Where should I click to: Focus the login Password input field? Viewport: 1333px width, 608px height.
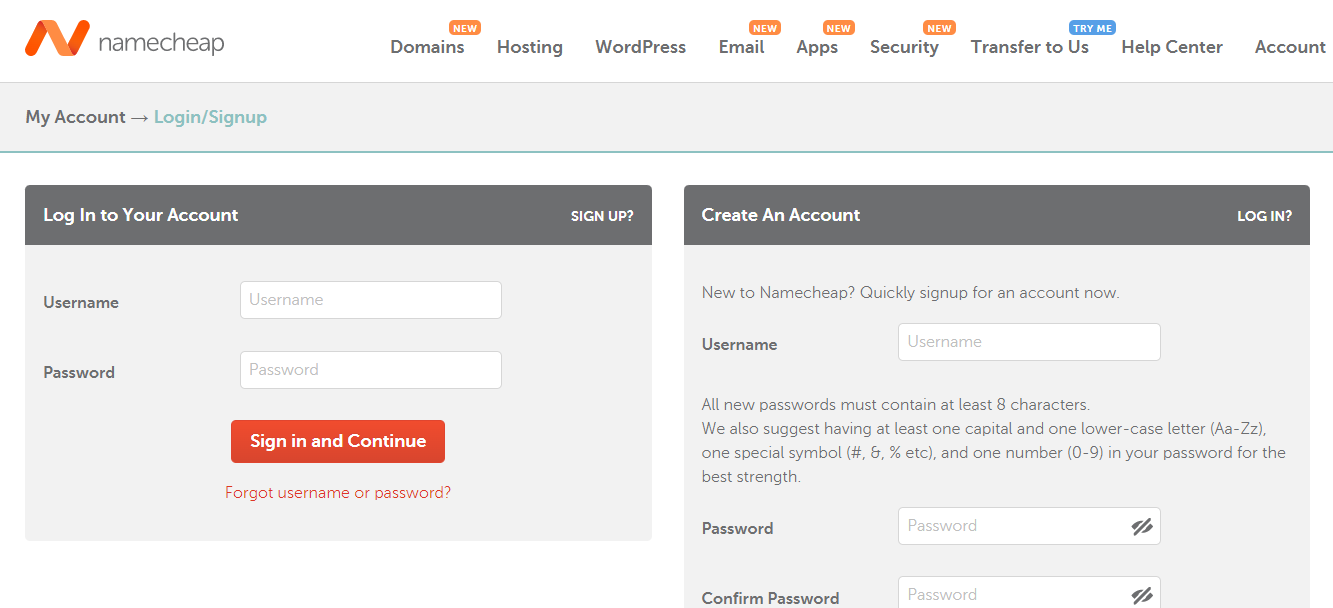[x=370, y=370]
